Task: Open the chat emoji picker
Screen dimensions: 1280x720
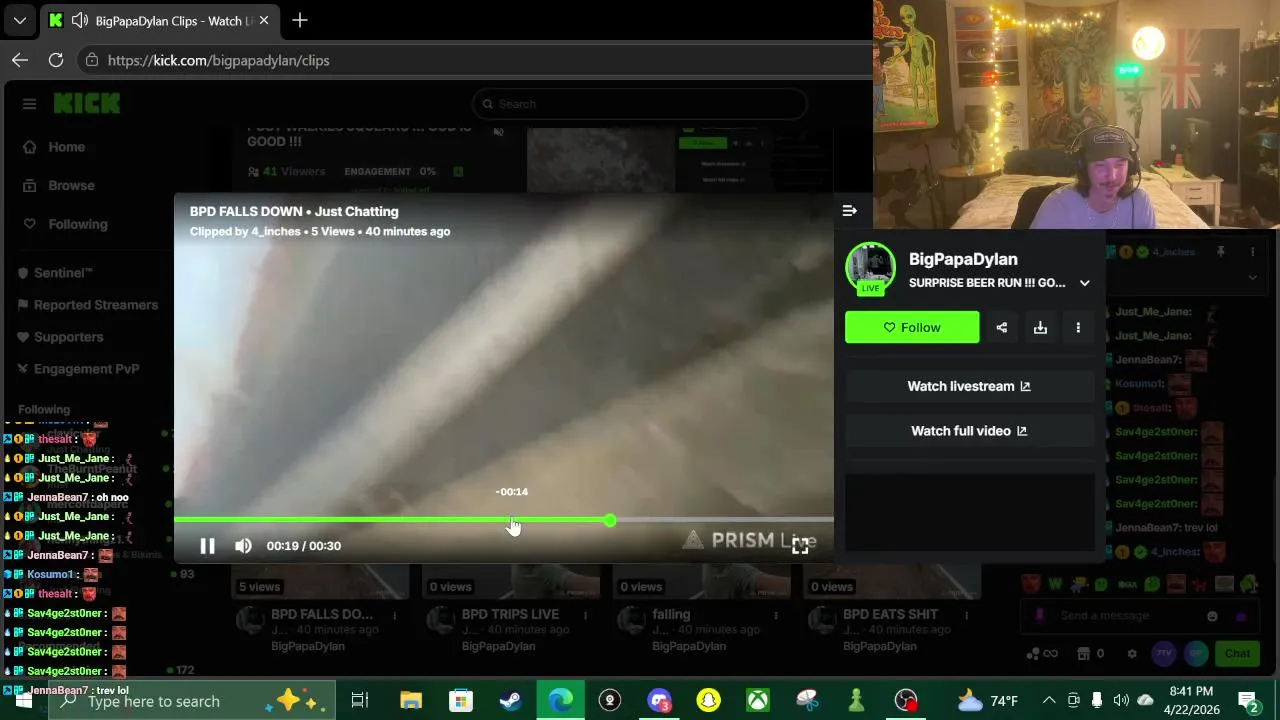Action: pyautogui.click(x=1212, y=616)
